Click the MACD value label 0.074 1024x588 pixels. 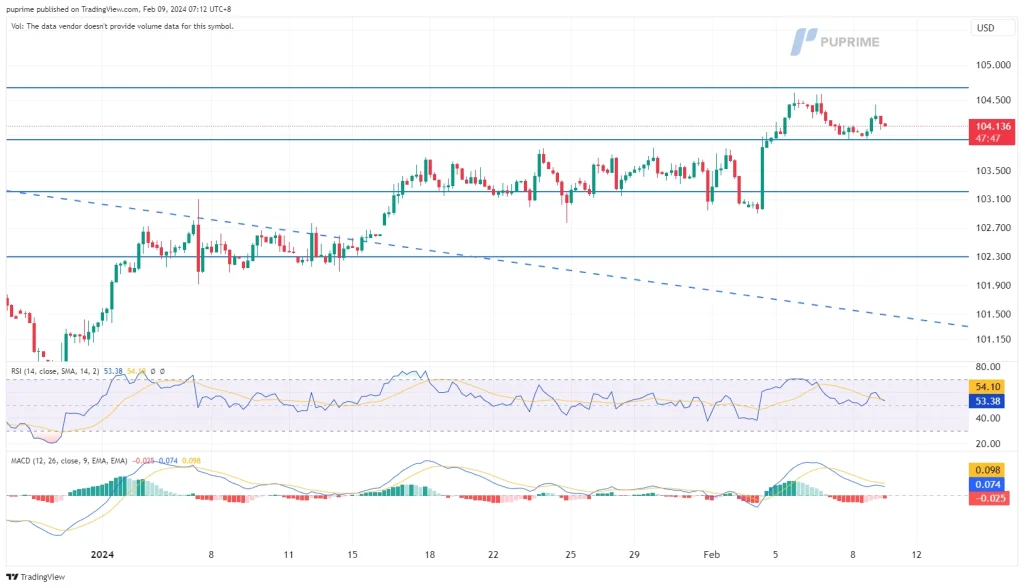987,484
